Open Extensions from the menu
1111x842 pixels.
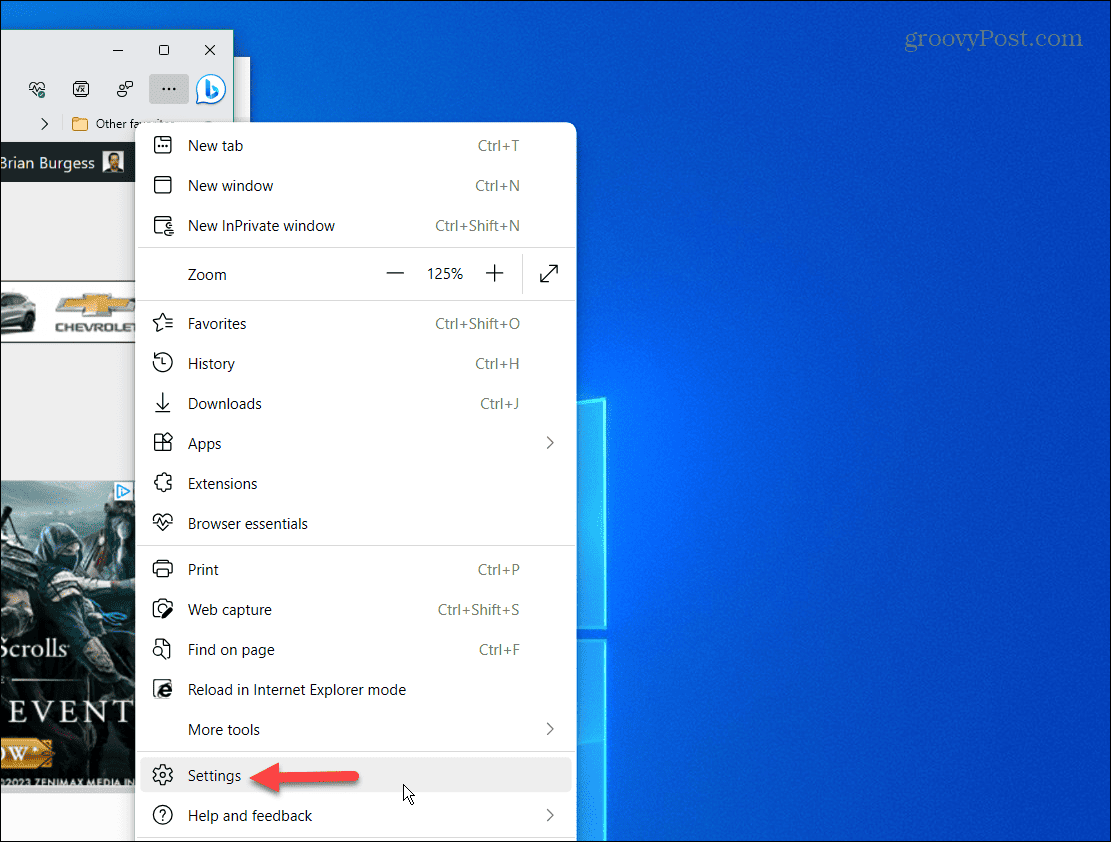click(x=356, y=483)
